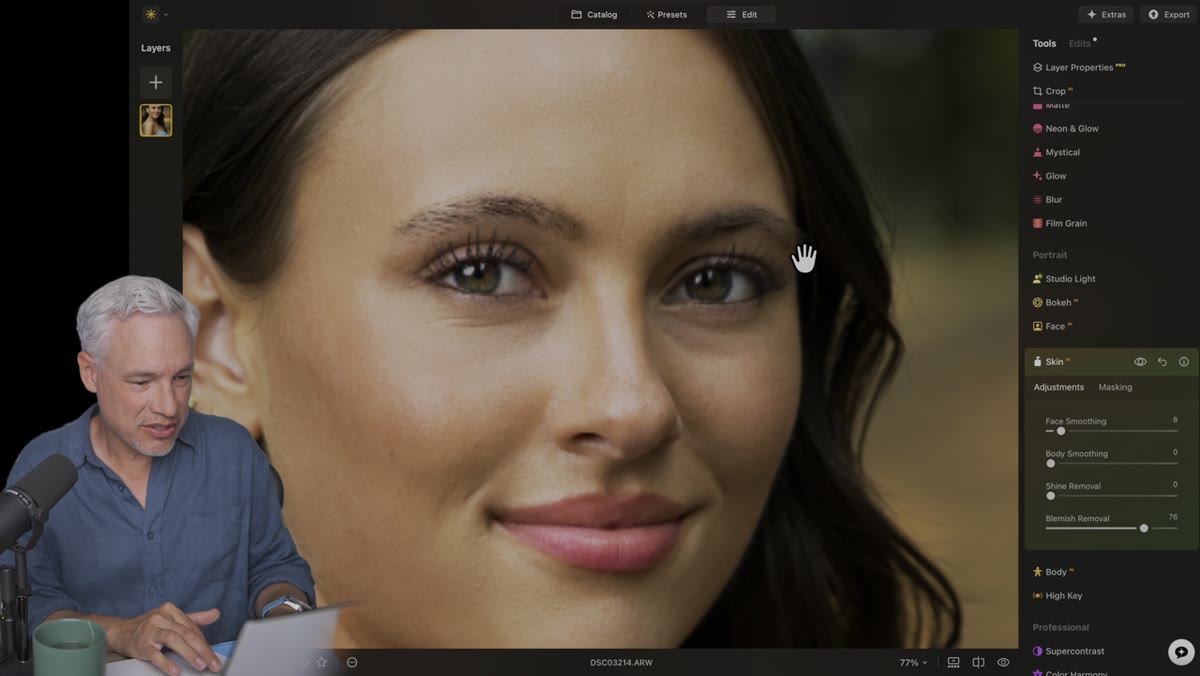Show Skin tool info icon

pyautogui.click(x=1184, y=362)
